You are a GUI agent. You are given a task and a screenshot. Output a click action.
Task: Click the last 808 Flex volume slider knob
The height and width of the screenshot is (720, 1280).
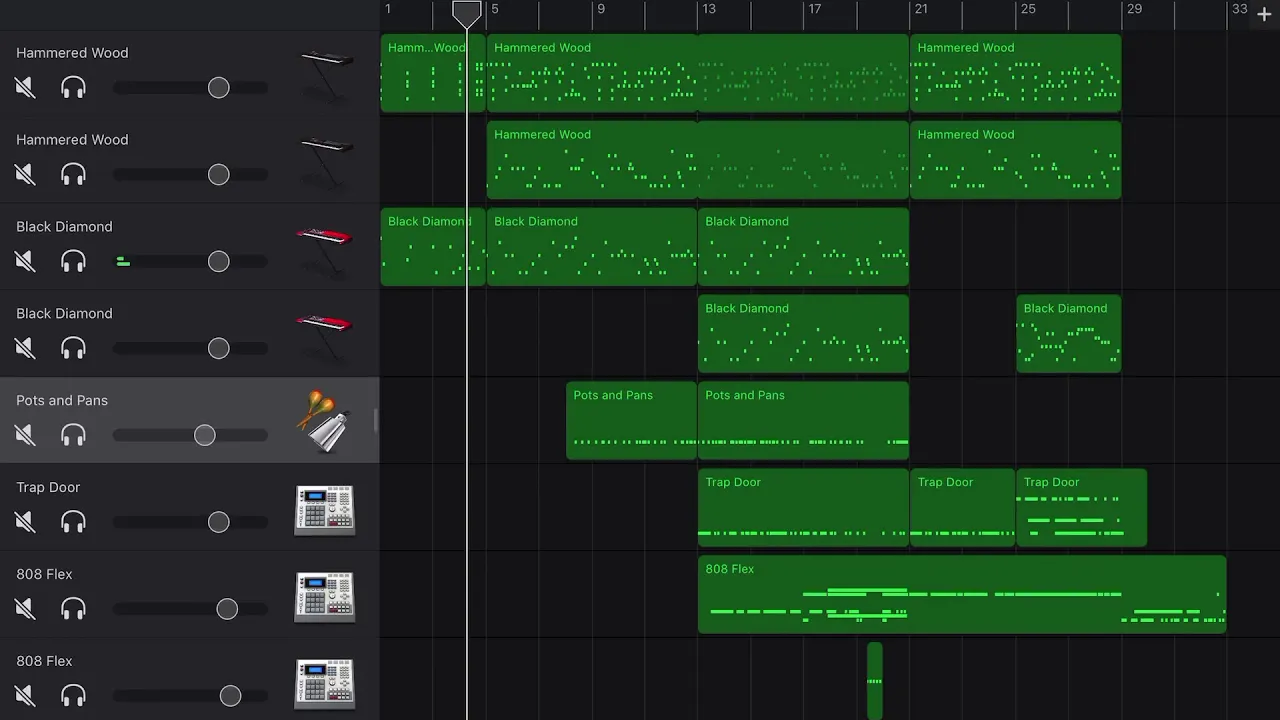click(x=231, y=696)
